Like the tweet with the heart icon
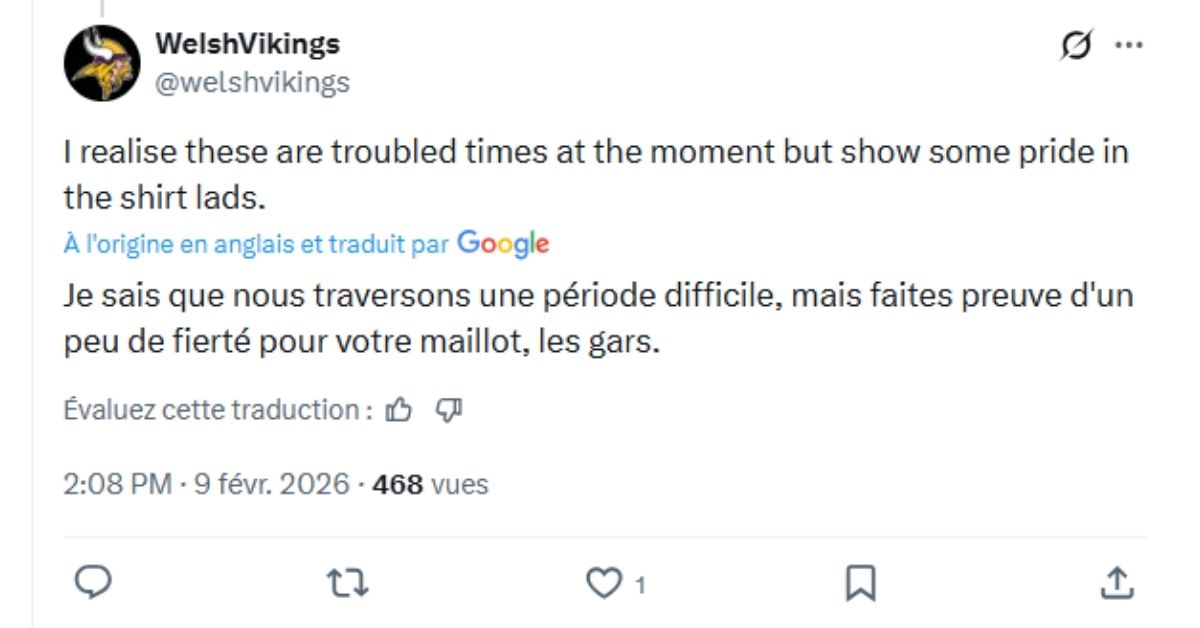Viewport: 1200px width, 628px height. [603, 583]
